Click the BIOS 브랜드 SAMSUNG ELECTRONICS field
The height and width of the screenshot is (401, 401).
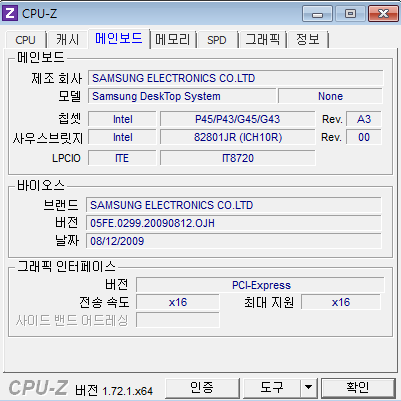234,205
